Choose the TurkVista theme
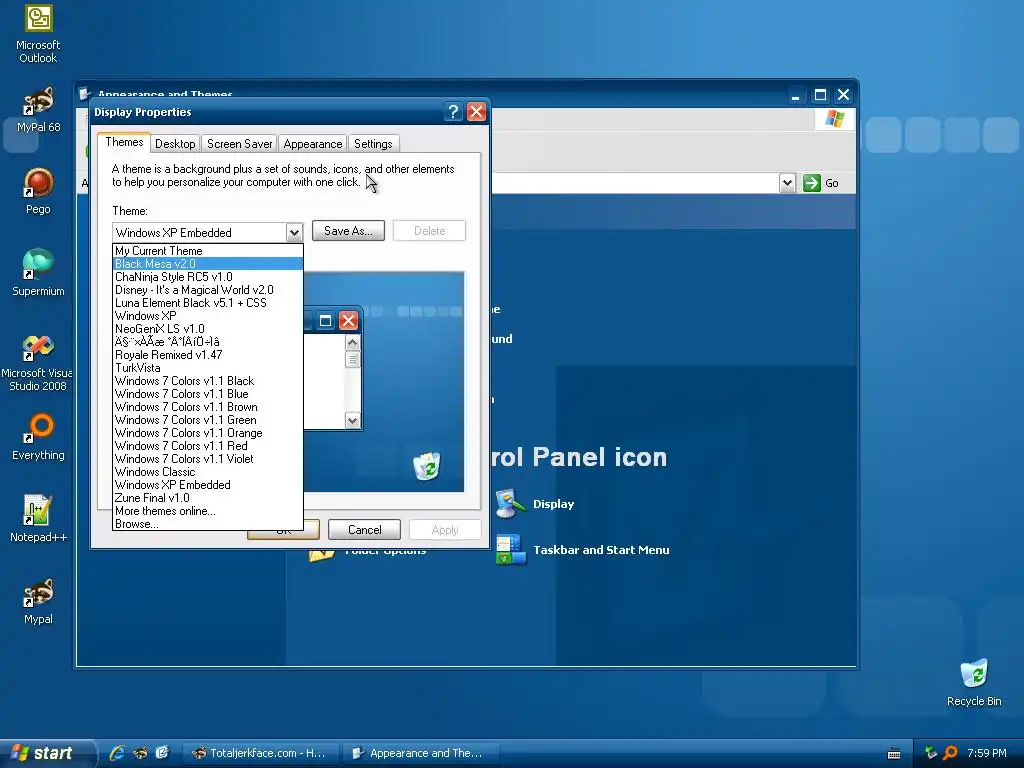Screen dimensions: 1024x768 click(208, 368)
